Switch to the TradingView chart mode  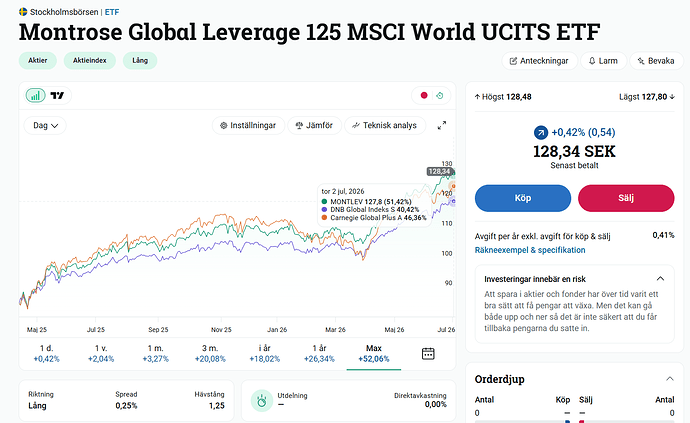[57, 96]
